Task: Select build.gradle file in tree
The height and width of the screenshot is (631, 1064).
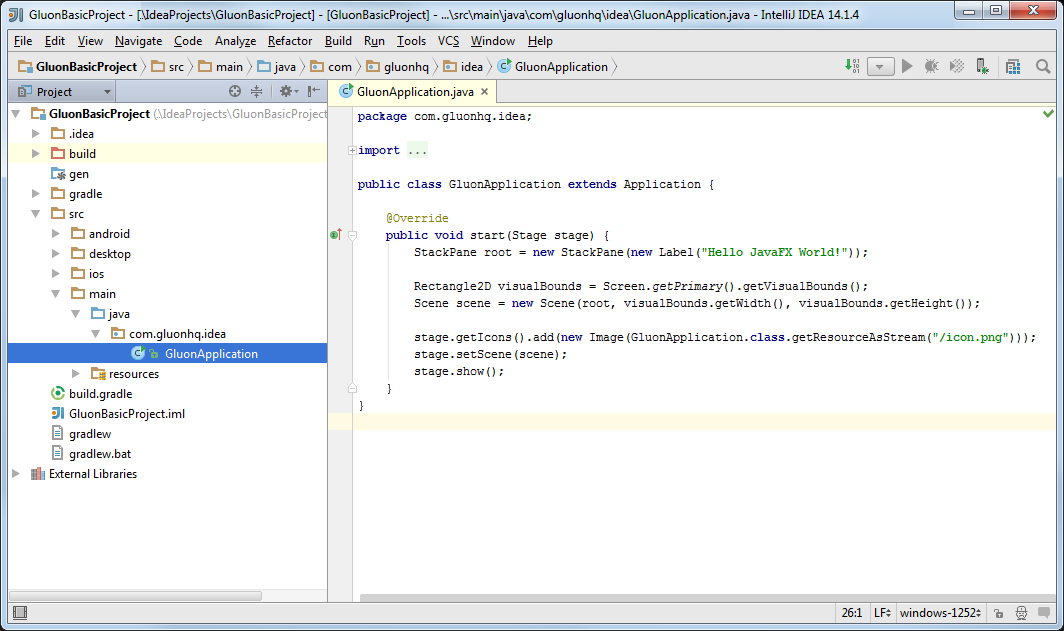Action: [x=92, y=394]
